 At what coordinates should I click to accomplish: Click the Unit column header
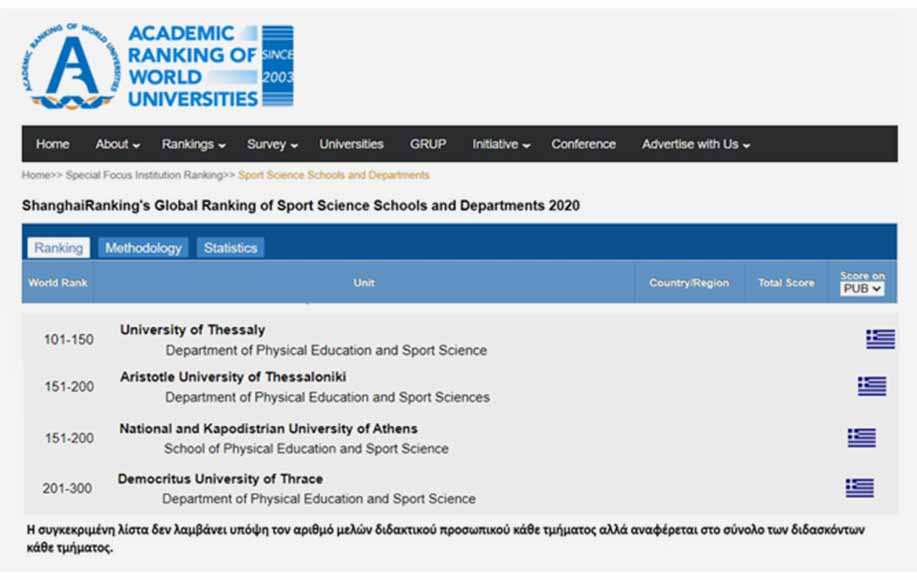pyautogui.click(x=363, y=282)
